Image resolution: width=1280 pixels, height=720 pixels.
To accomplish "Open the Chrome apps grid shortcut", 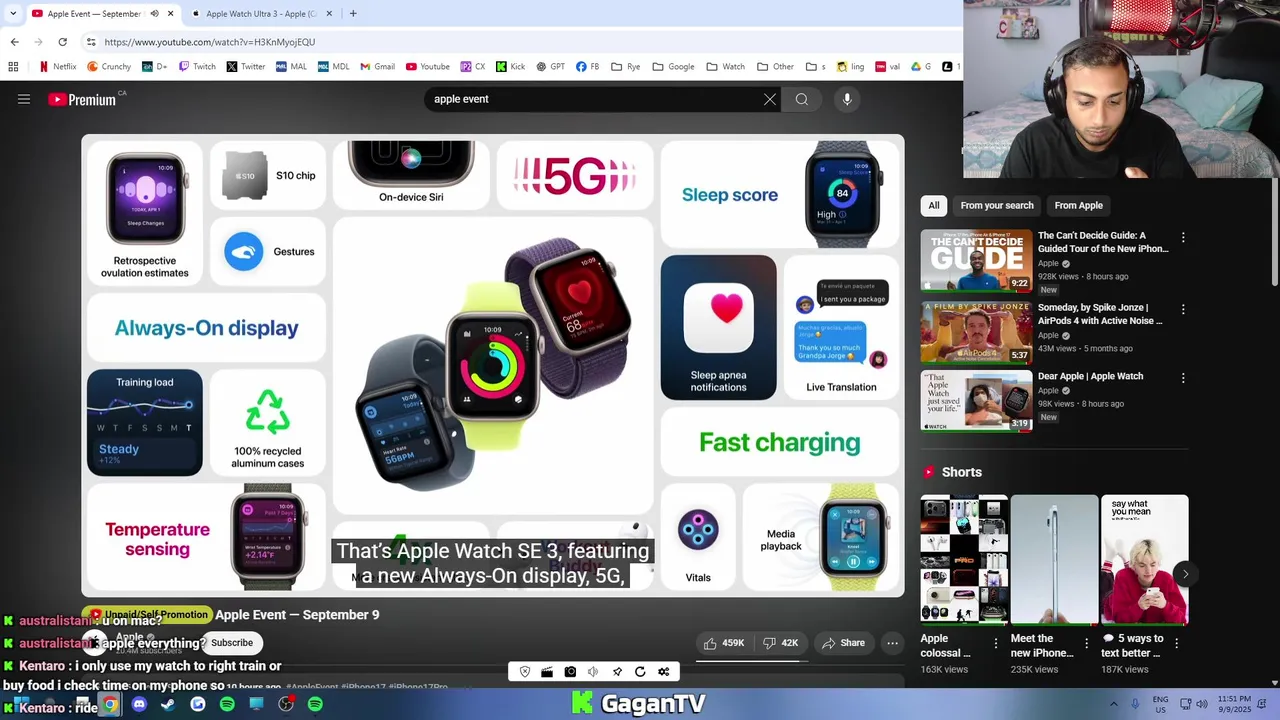I will tap(13, 67).
